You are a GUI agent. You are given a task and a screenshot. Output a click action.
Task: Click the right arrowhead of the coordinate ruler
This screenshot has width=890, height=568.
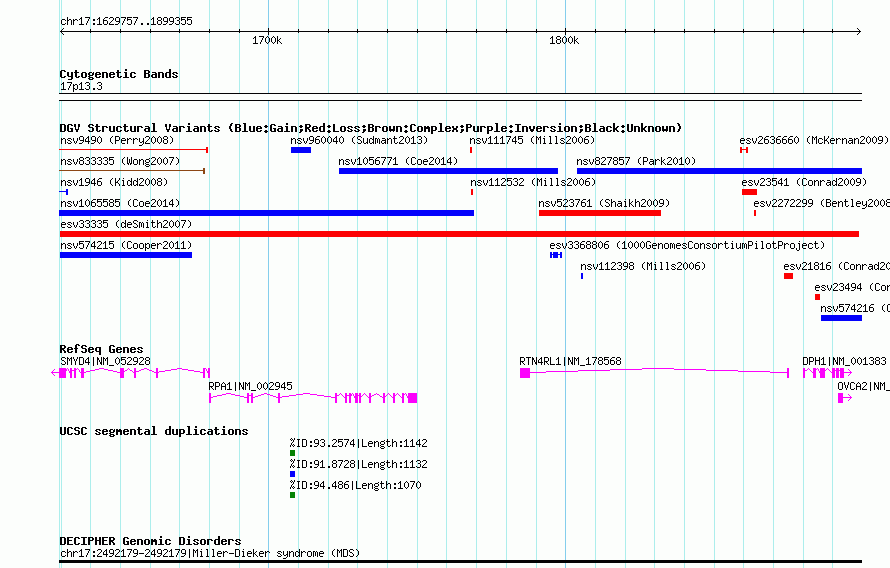(x=859, y=31)
